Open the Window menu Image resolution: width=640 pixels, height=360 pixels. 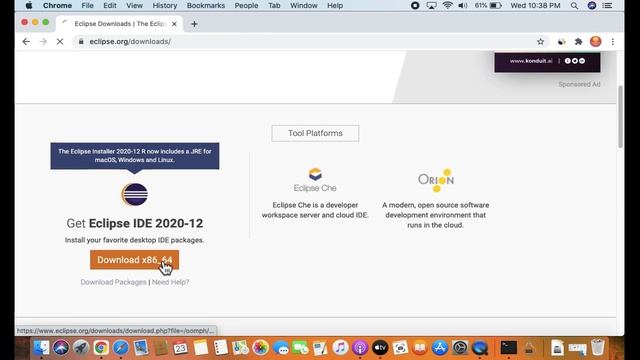click(x=304, y=6)
